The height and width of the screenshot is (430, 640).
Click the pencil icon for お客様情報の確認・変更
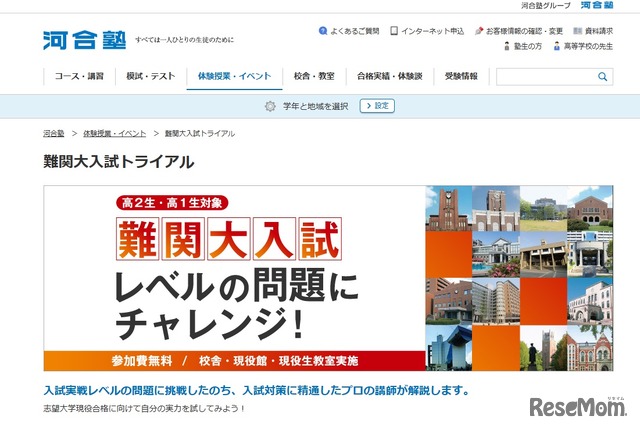(x=479, y=31)
